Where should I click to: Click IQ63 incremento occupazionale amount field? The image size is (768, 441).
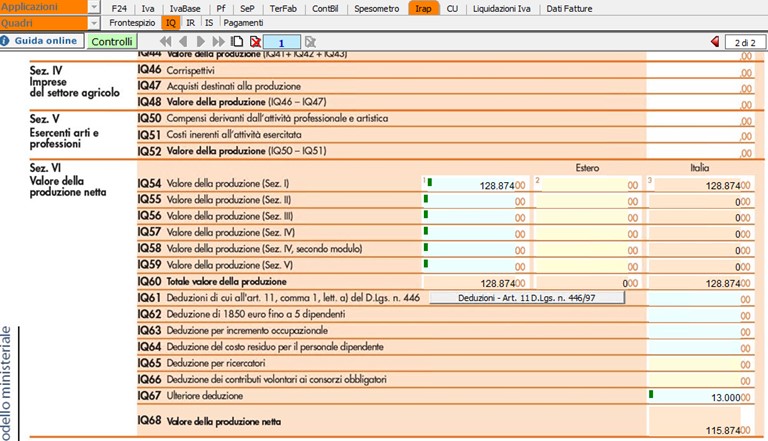701,331
